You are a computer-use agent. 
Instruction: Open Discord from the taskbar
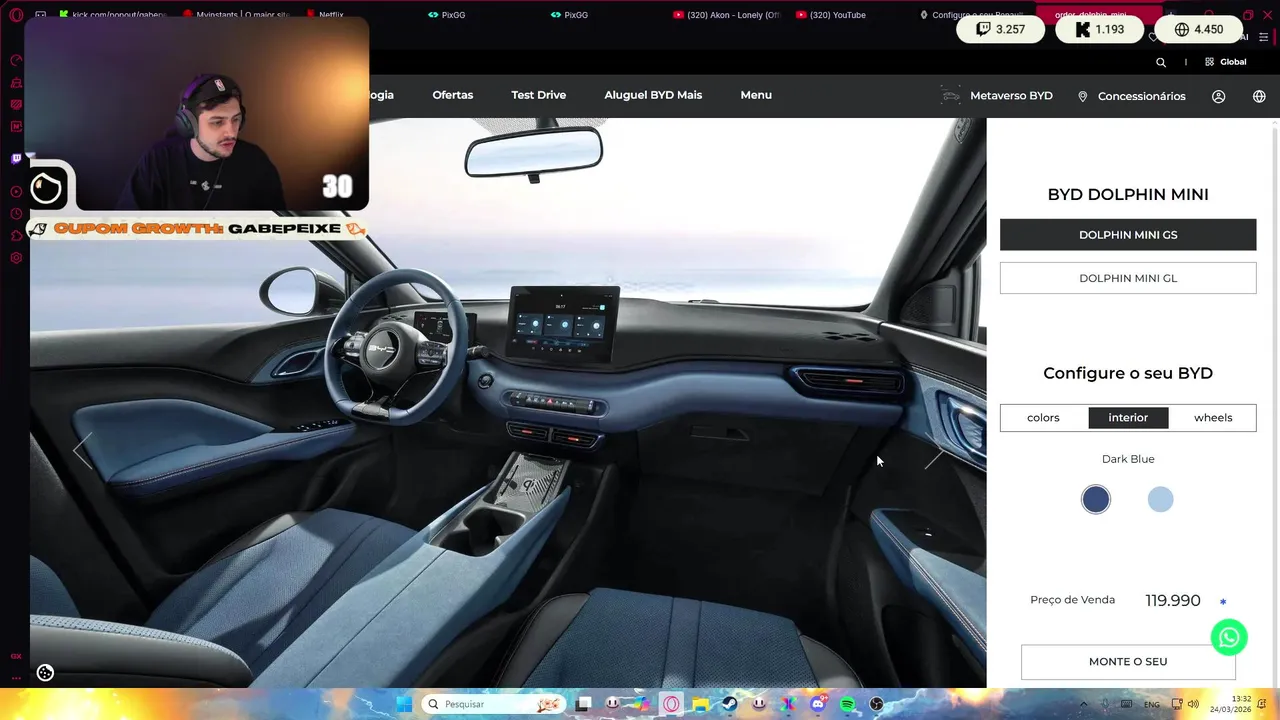tap(818, 704)
